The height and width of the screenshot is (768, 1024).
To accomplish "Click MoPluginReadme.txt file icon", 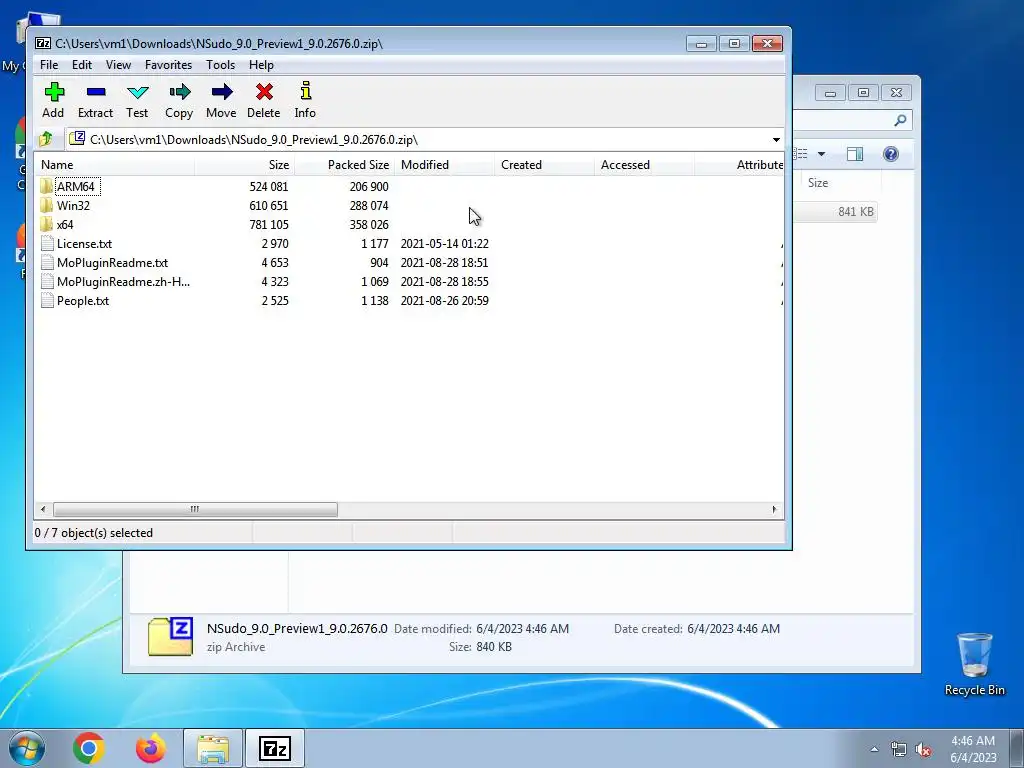I will 46,263.
